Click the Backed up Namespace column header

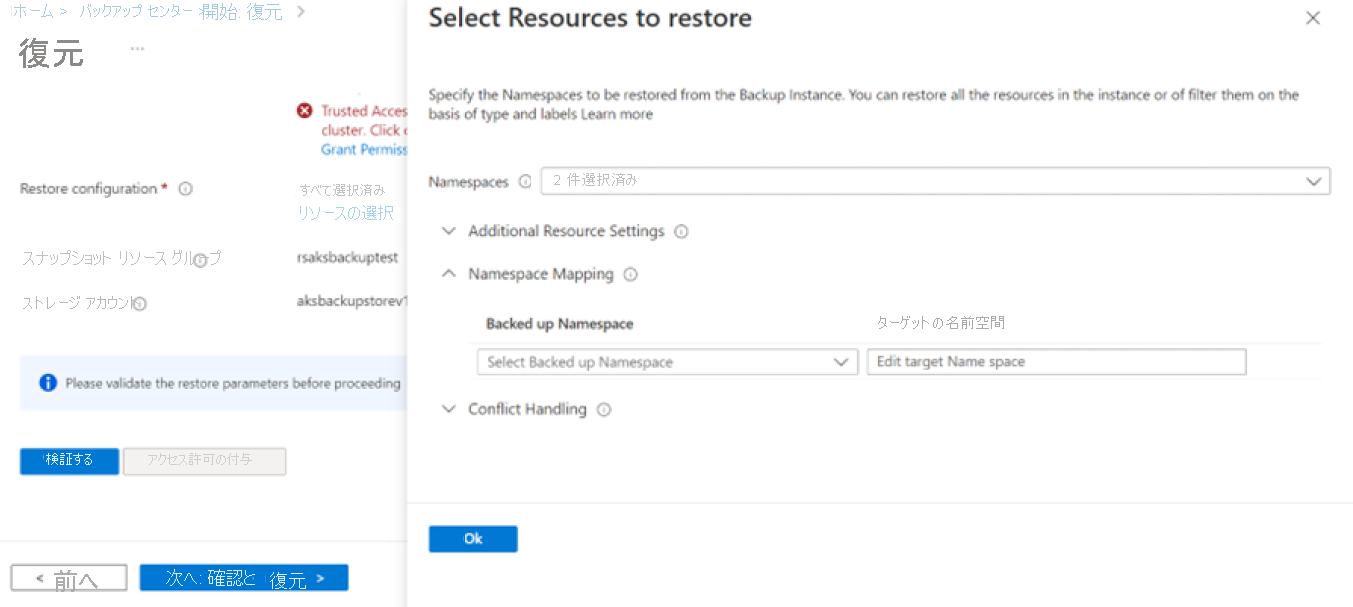pyautogui.click(x=559, y=324)
